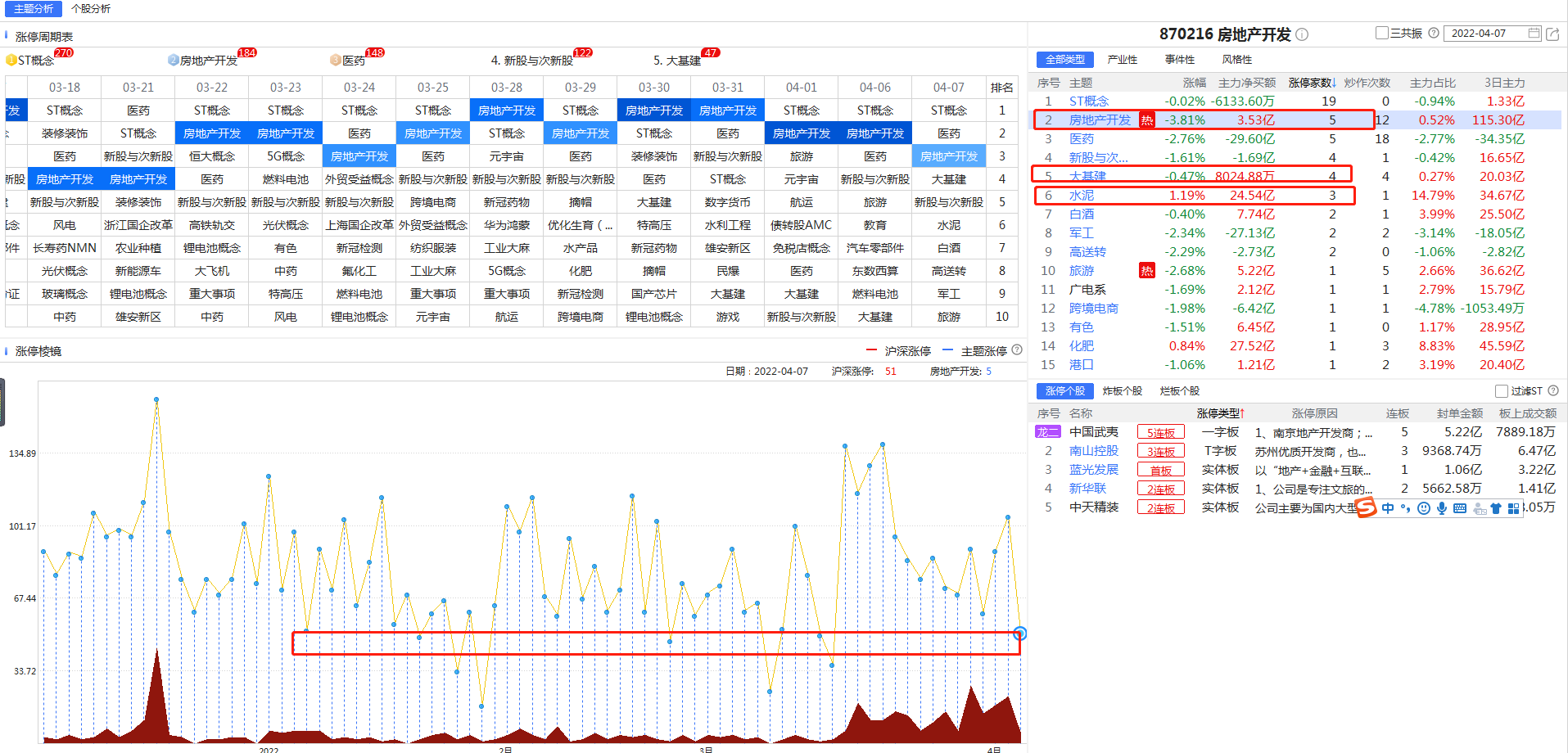Image resolution: width=1568 pixels, height=753 pixels.
Task: Click the 首板 tag on 蓝光发展 row
Action: [1160, 471]
